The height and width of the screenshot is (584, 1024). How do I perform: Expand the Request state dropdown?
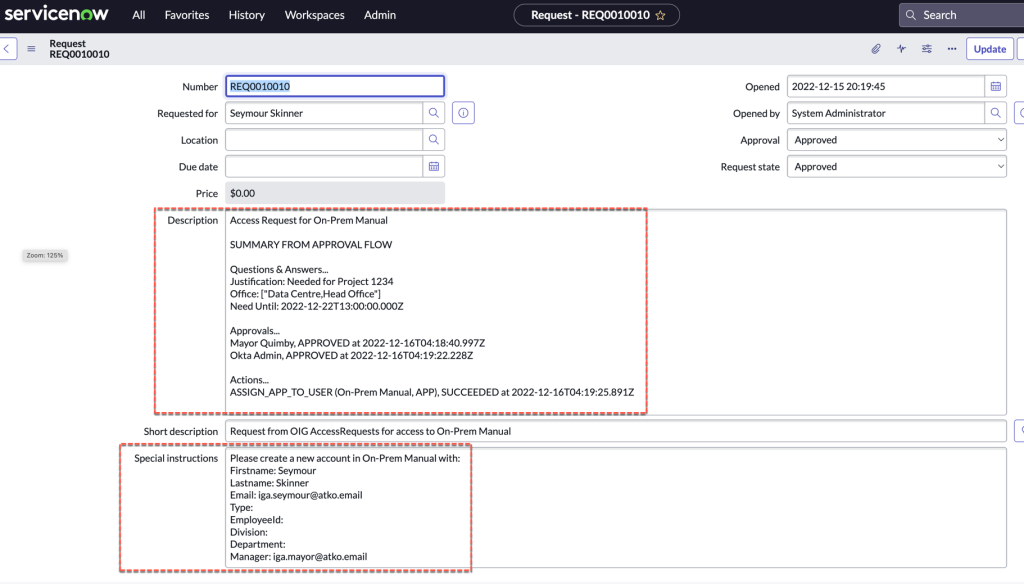click(x=896, y=167)
